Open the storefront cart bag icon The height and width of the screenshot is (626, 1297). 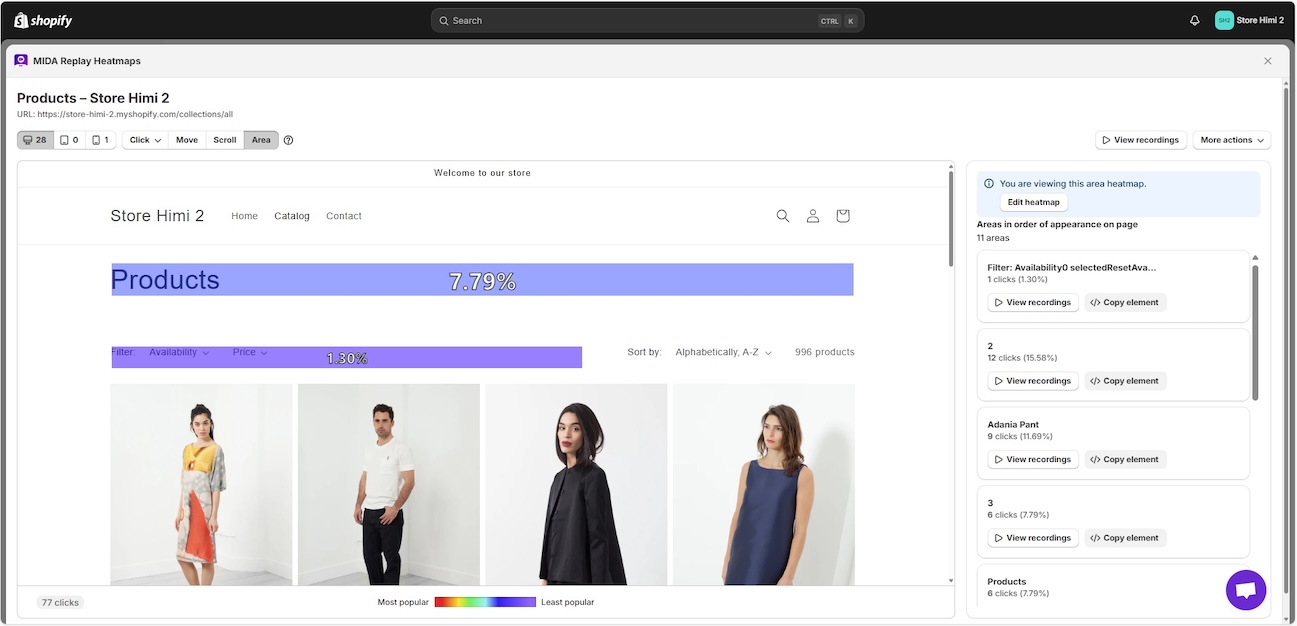tap(843, 216)
